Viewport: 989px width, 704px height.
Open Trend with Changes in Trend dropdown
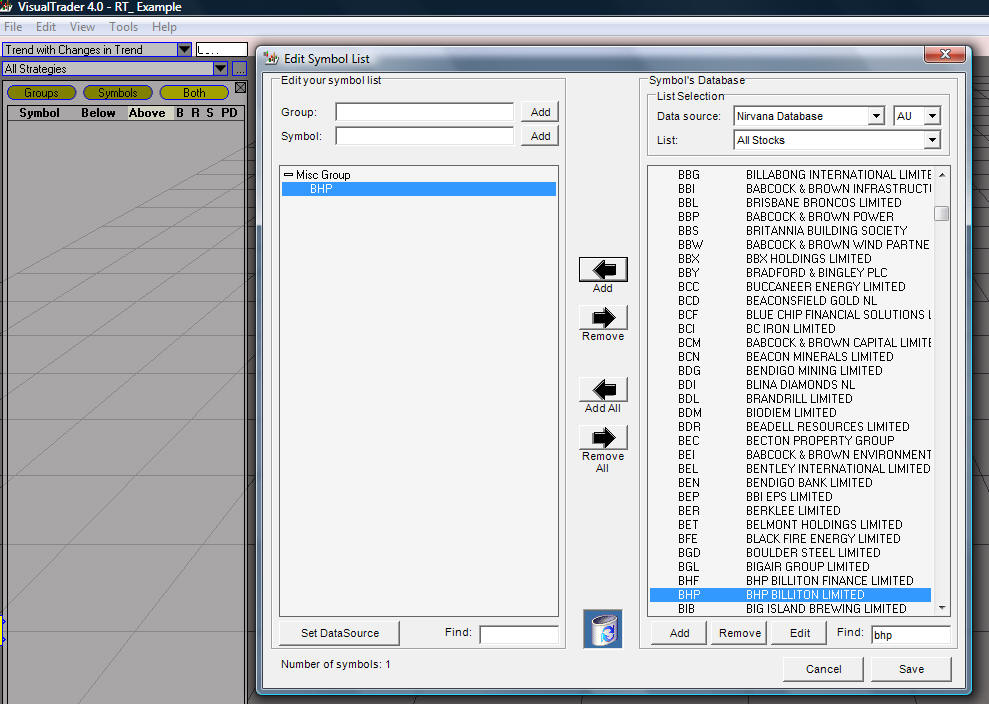point(184,49)
